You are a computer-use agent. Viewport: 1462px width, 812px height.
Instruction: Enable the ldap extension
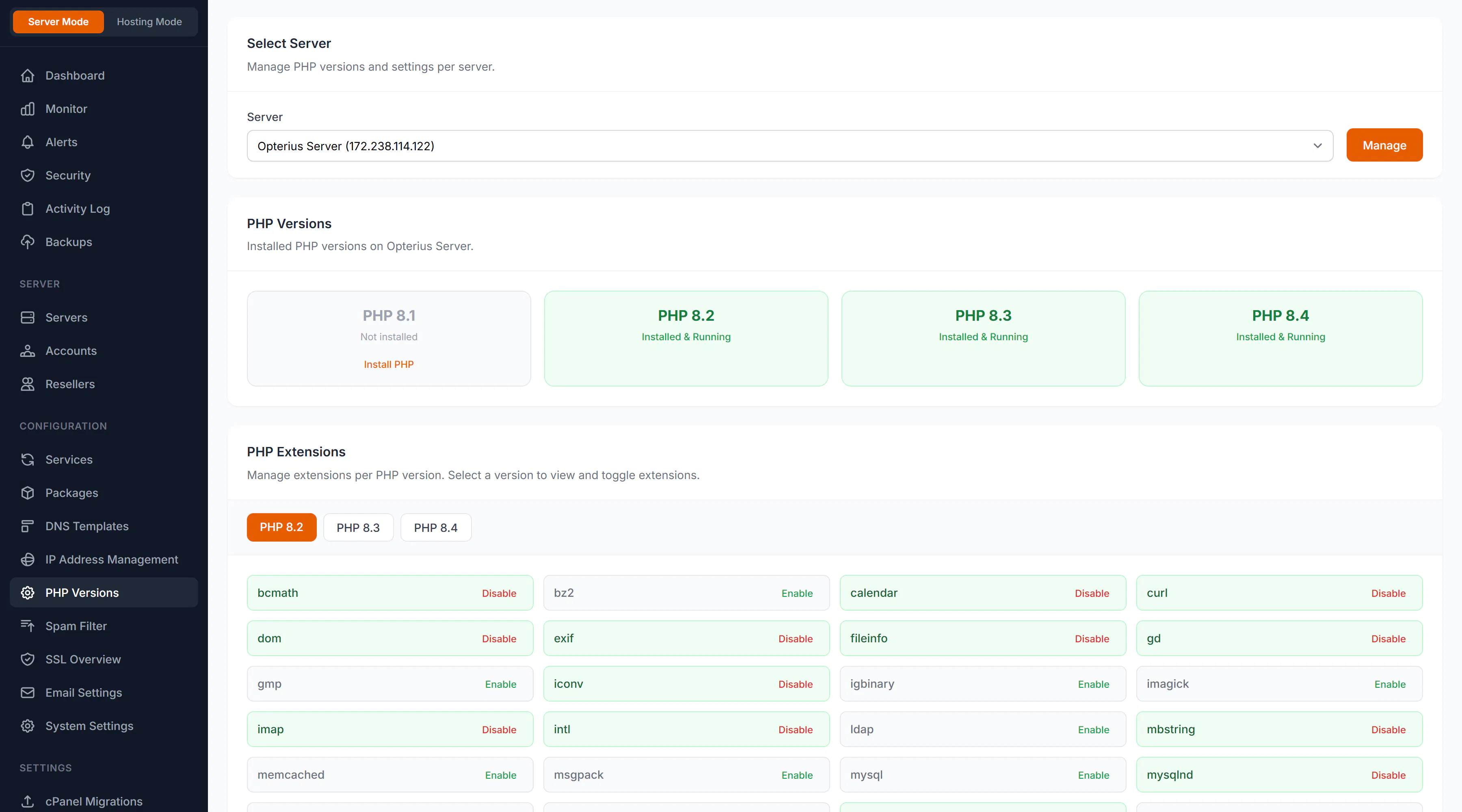point(1093,729)
